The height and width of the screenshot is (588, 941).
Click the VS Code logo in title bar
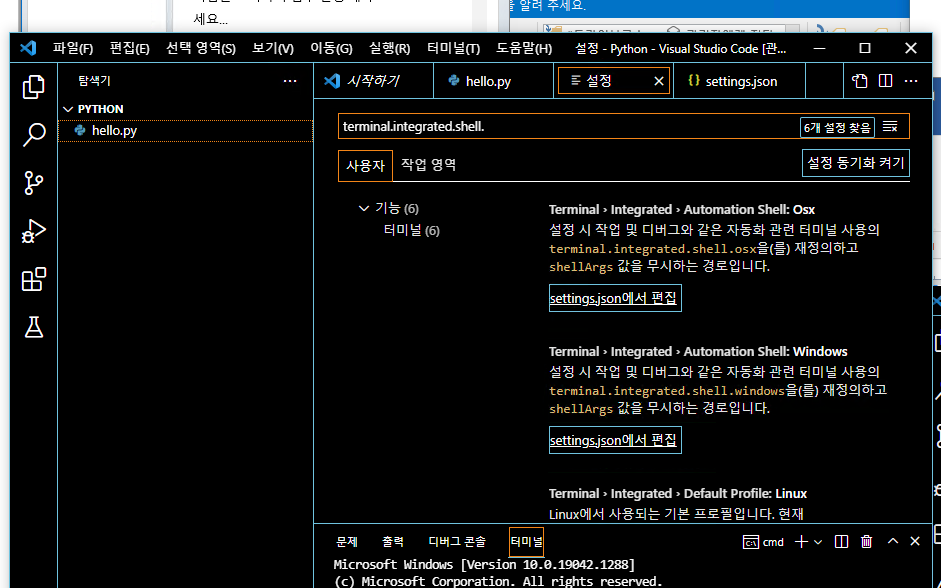tap(28, 48)
